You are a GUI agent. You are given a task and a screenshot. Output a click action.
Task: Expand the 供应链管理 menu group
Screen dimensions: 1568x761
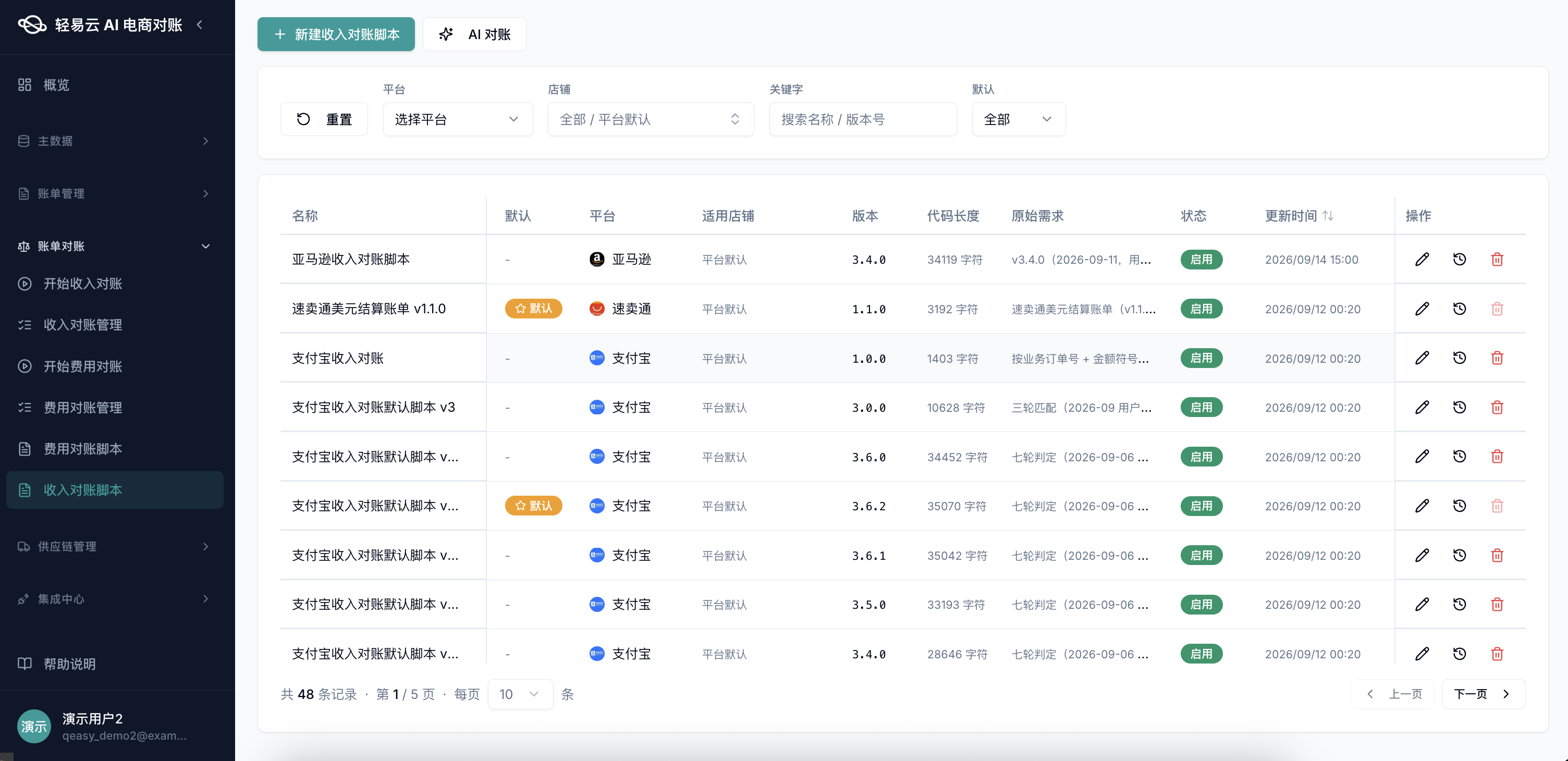(x=115, y=547)
